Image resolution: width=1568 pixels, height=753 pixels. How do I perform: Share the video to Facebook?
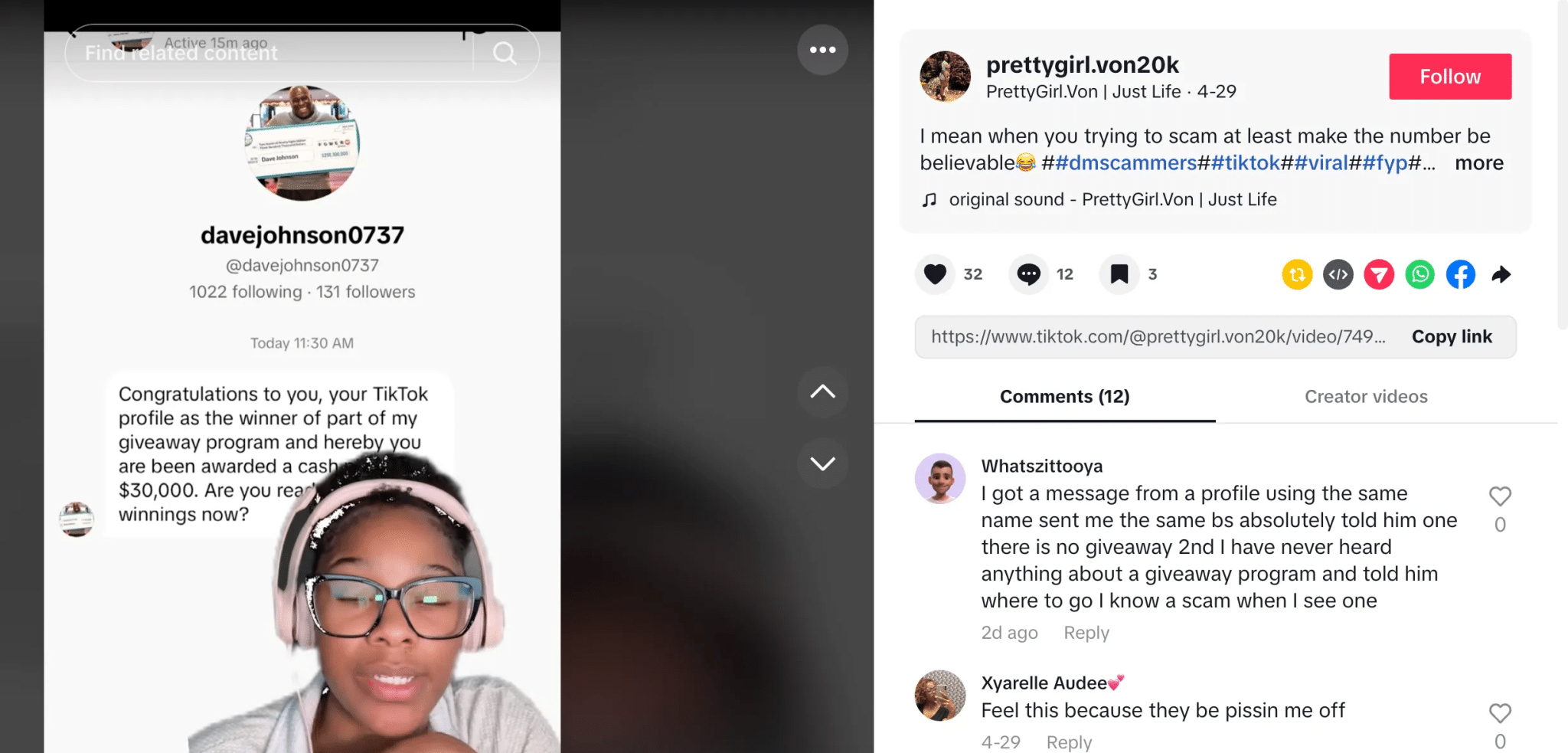coord(1460,274)
